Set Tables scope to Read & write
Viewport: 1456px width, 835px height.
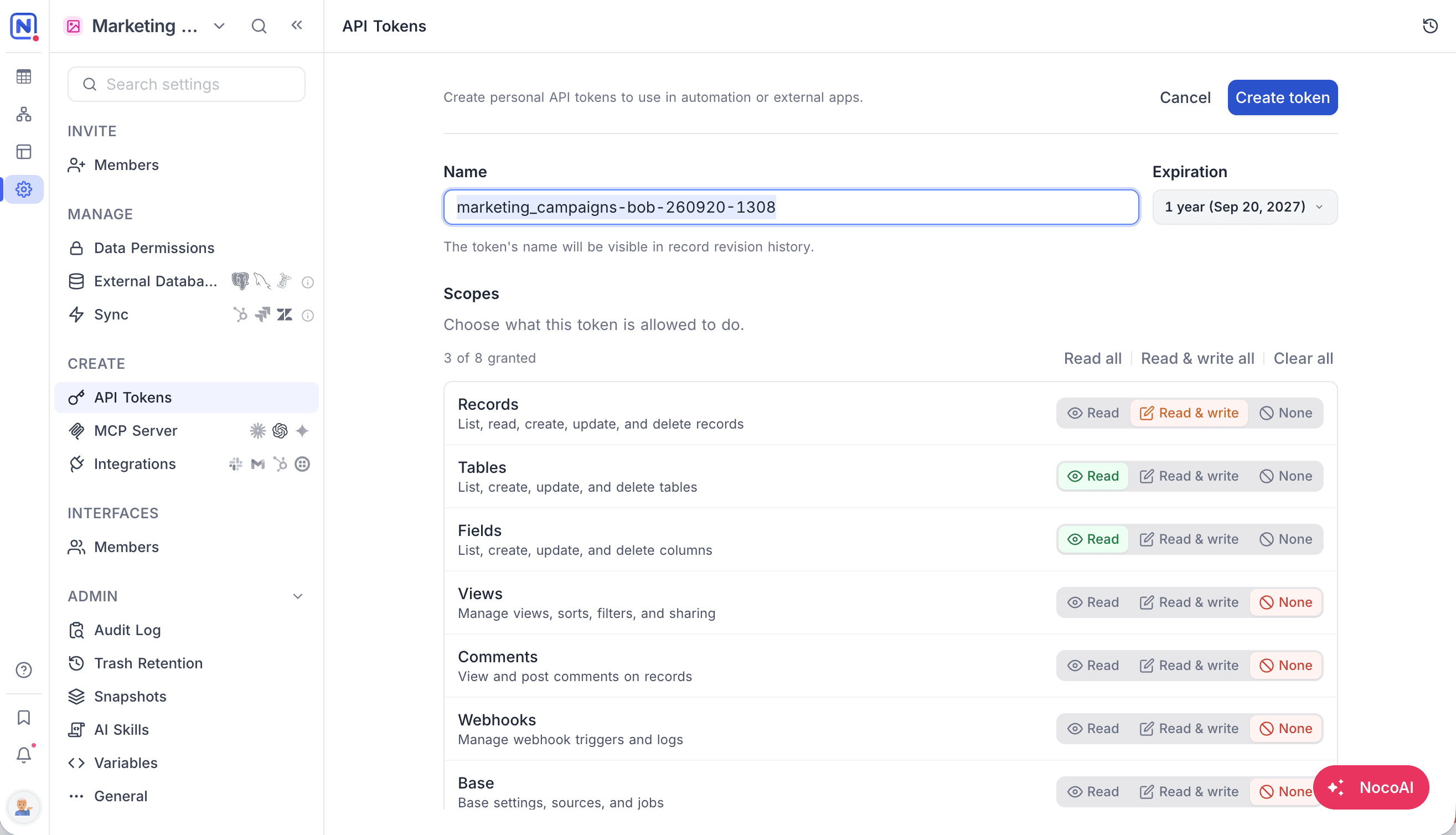[1189, 476]
